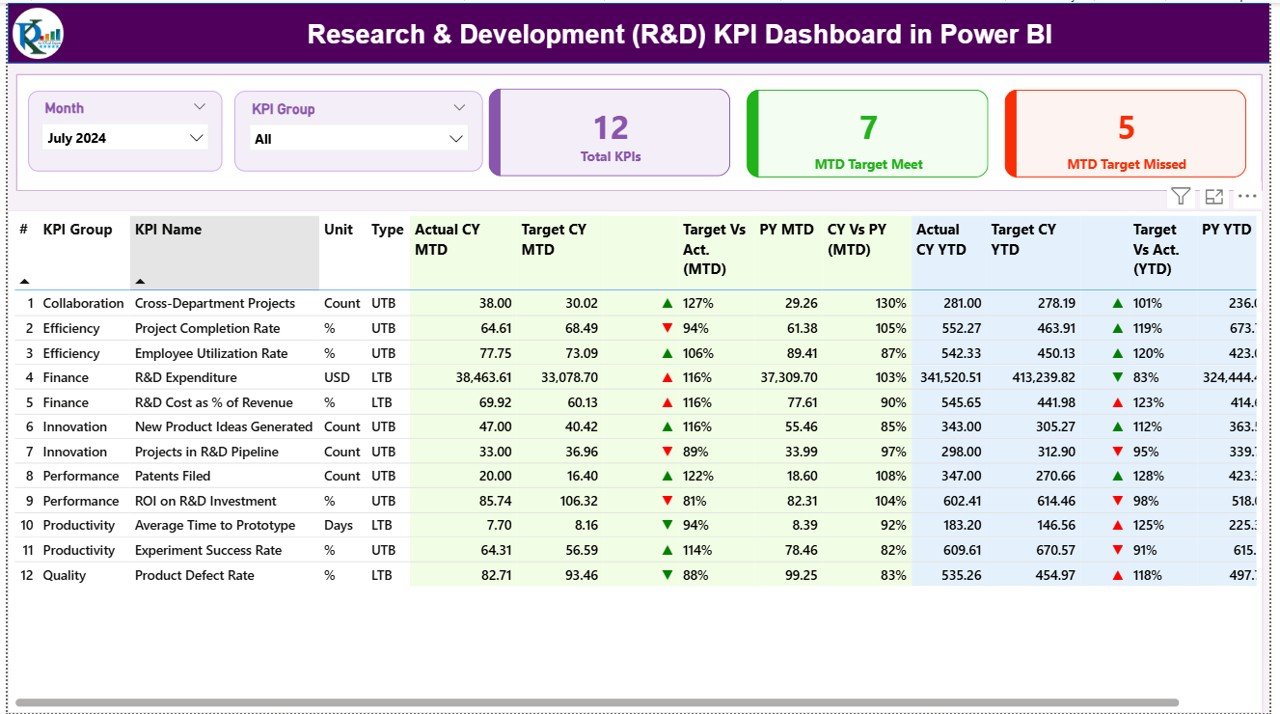Click the sort indicator under KPI Name header
This screenshot has width=1280, height=714.
[140, 282]
